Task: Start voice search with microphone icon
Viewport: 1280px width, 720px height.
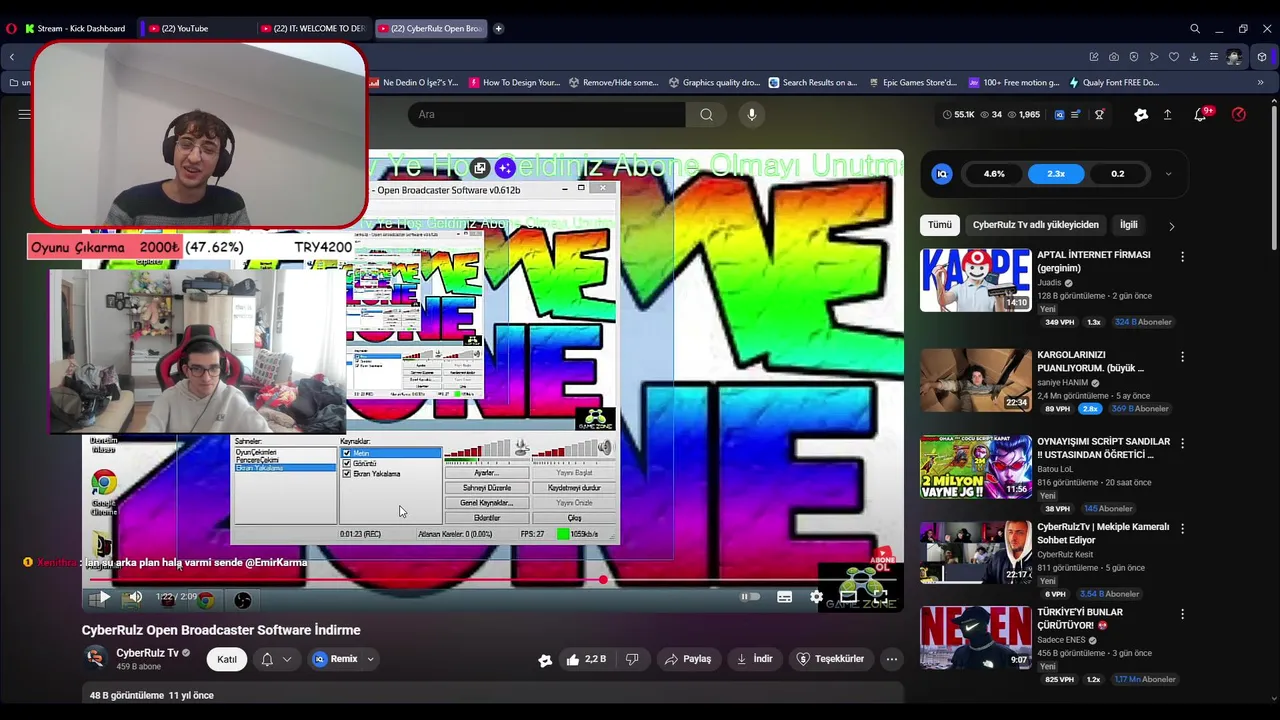Action: 752,114
